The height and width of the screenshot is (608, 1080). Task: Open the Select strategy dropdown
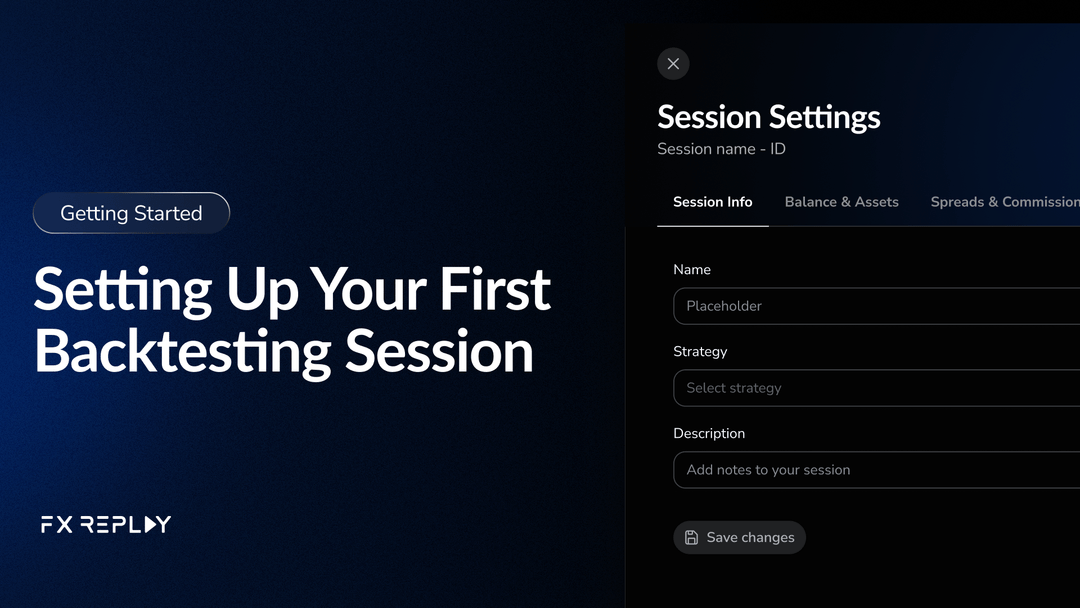(876, 388)
